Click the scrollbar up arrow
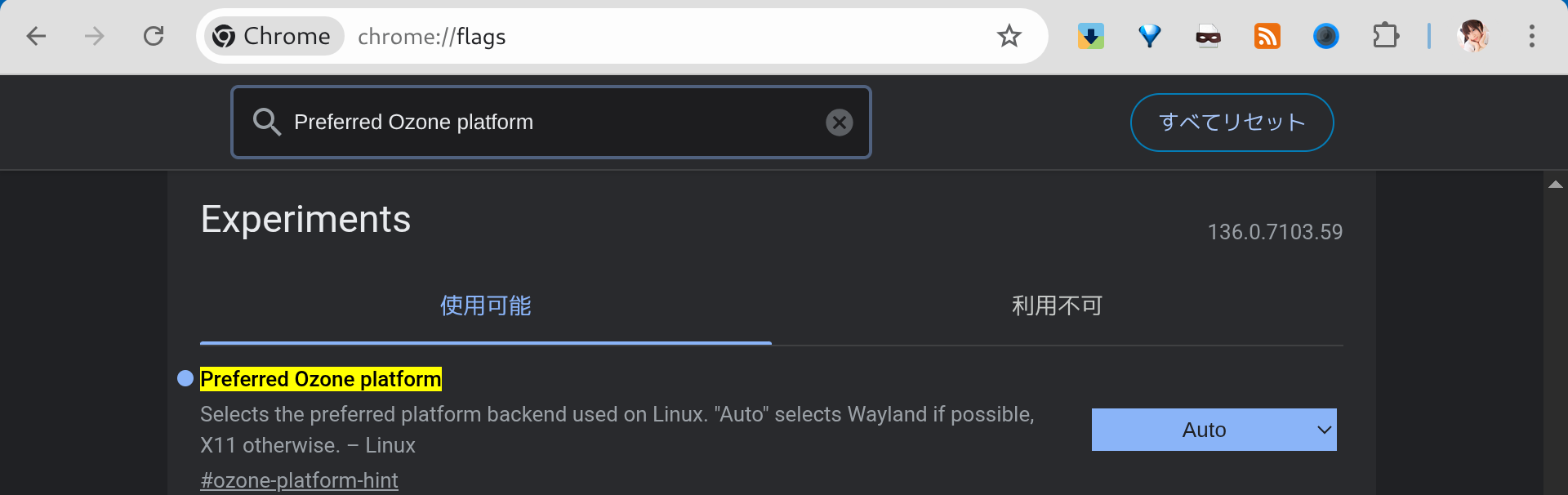The image size is (1568, 495). point(1556,184)
